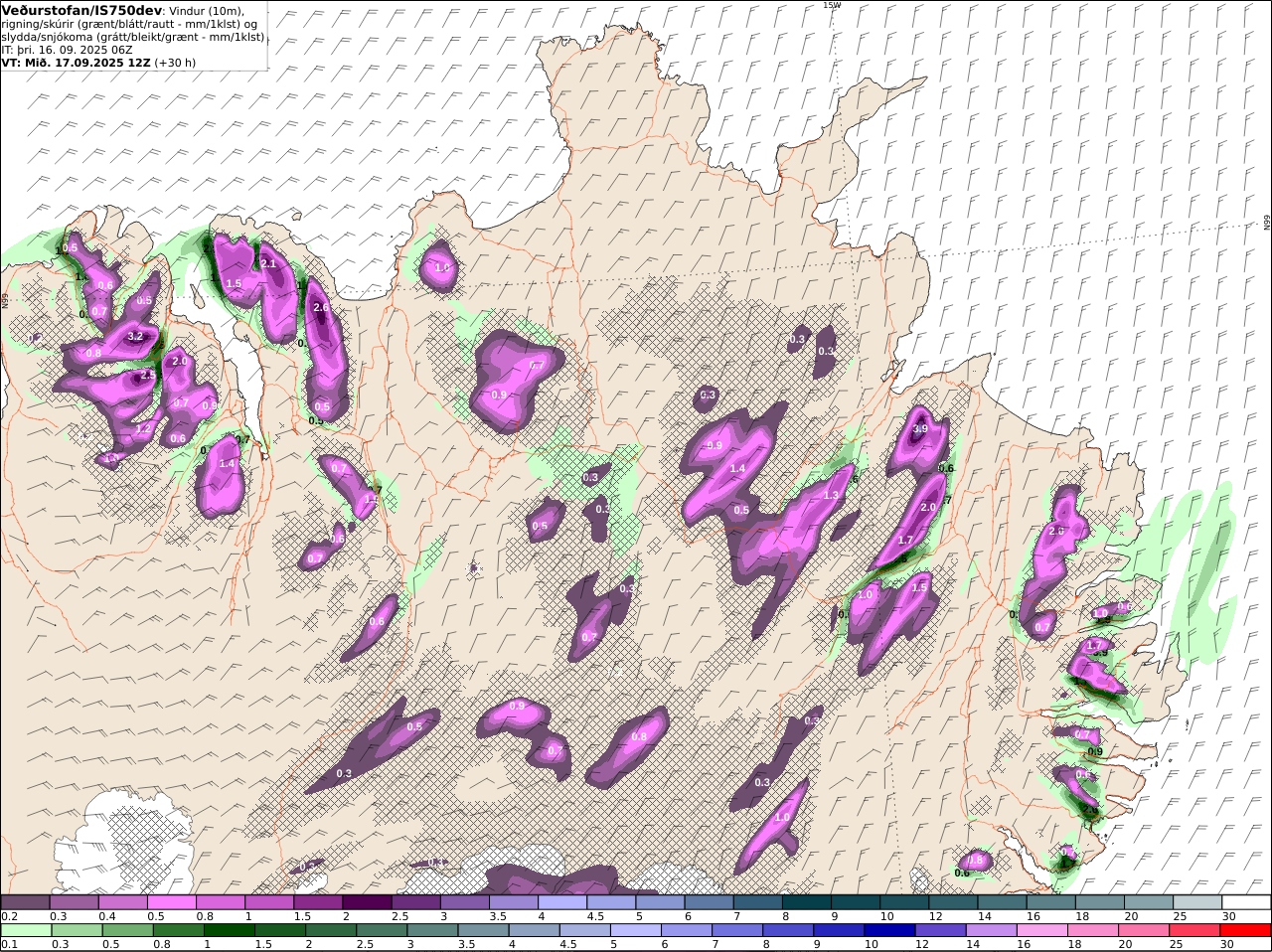Viewport: 1272px width, 952px height.
Task: Click the "15W" longitude label at the top edge
Action: point(832,5)
